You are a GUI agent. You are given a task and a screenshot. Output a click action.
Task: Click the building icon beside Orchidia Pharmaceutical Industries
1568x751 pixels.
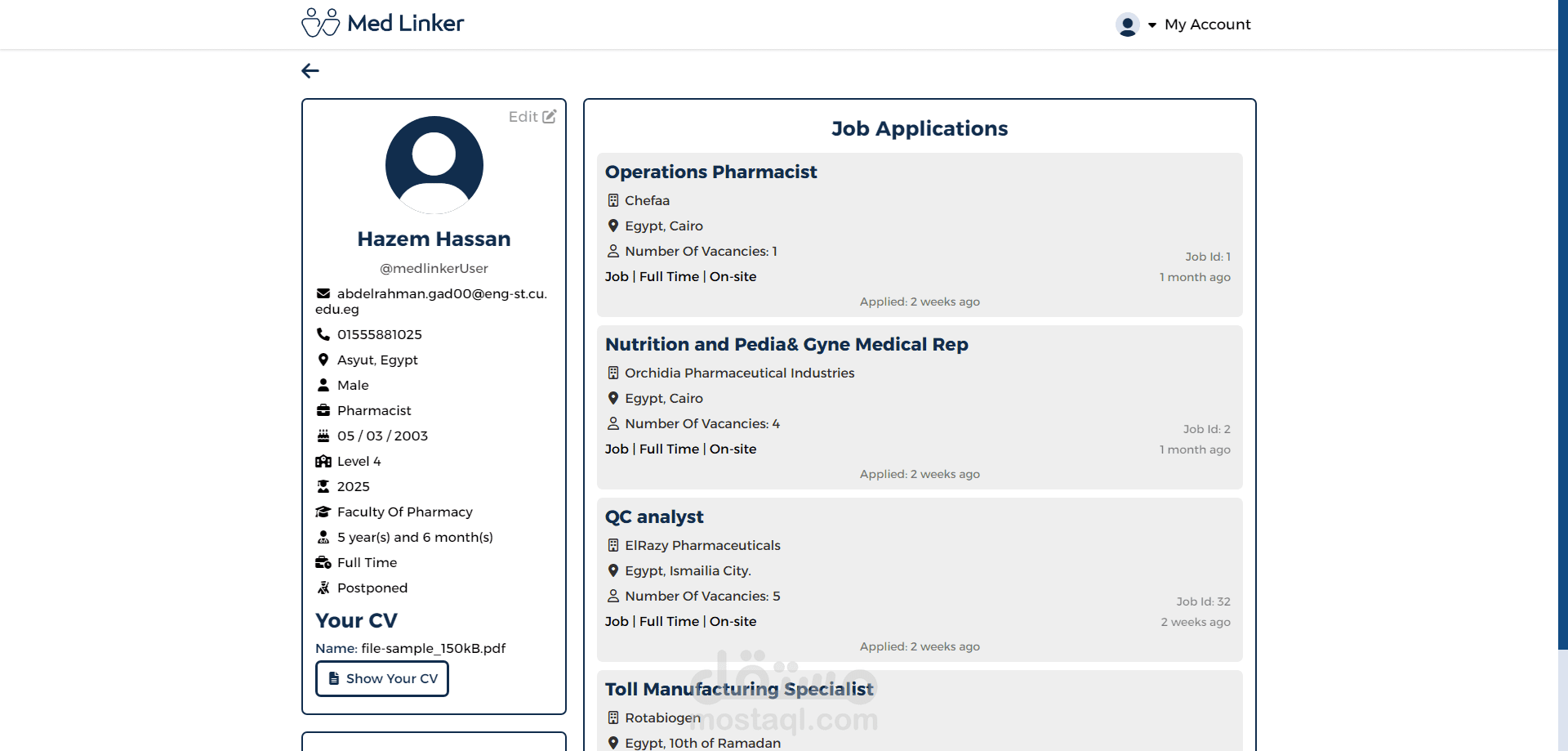click(613, 373)
